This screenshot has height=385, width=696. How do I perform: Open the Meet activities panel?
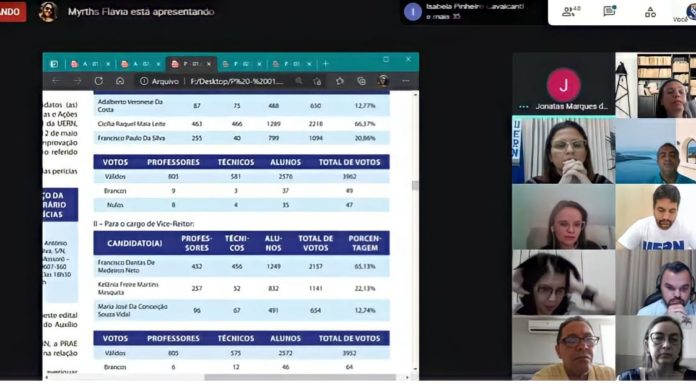coord(650,12)
